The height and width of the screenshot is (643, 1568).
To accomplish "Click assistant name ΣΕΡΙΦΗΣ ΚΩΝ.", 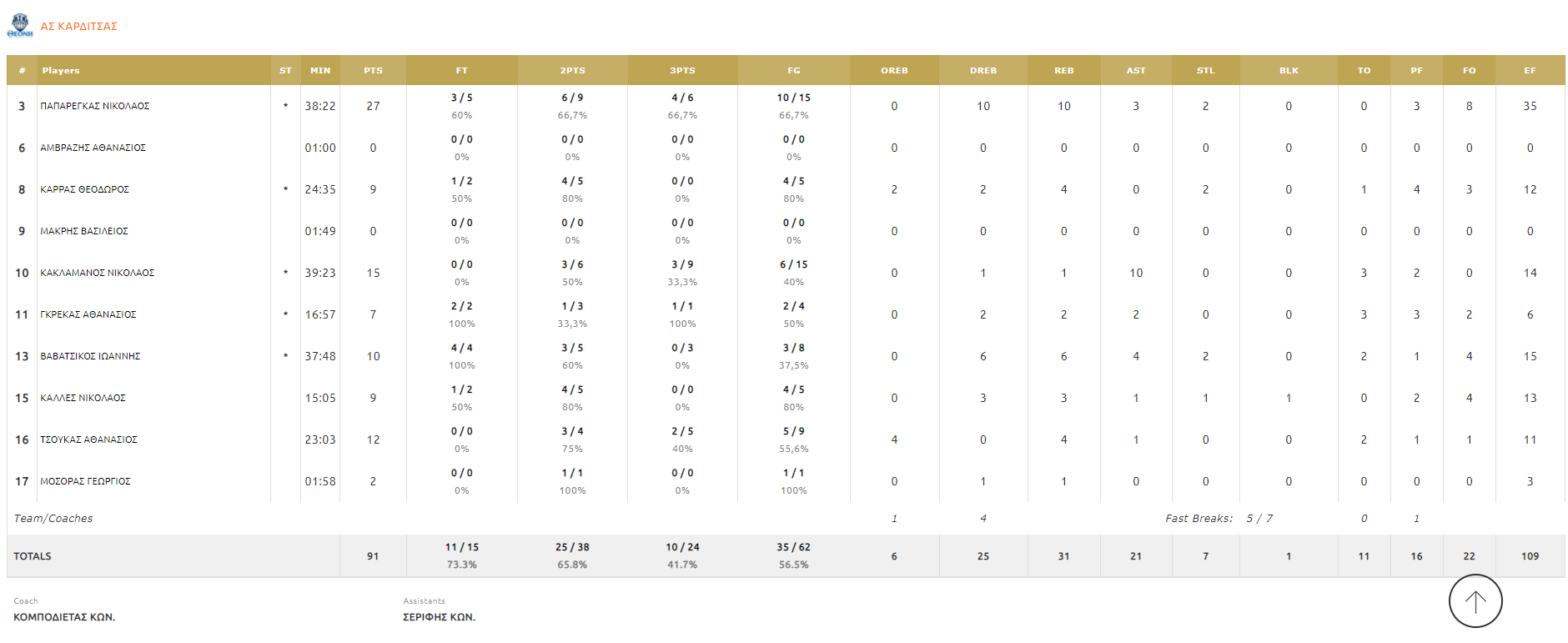I will pyautogui.click(x=439, y=617).
